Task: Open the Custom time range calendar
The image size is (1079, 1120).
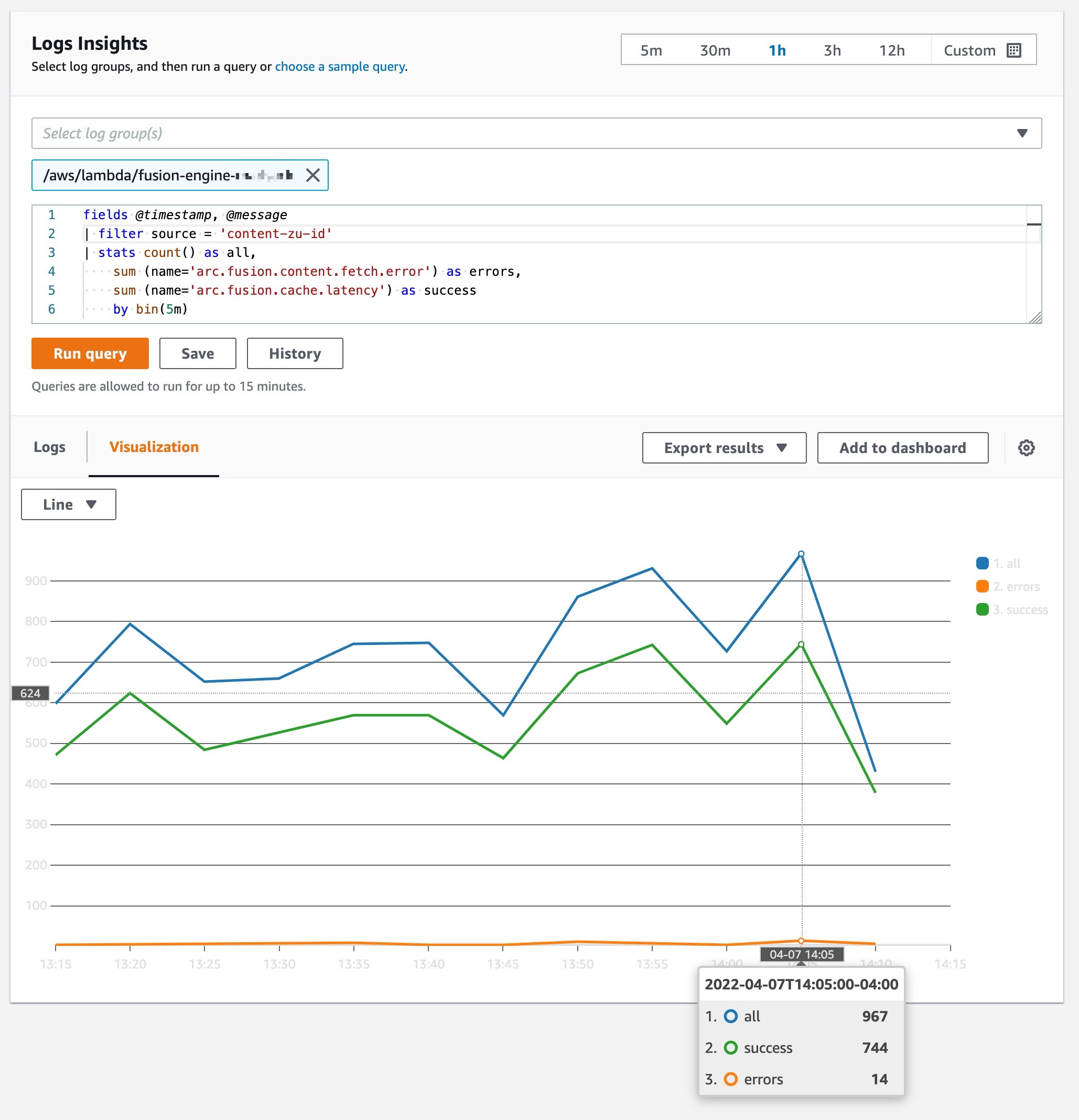Action: 983,50
